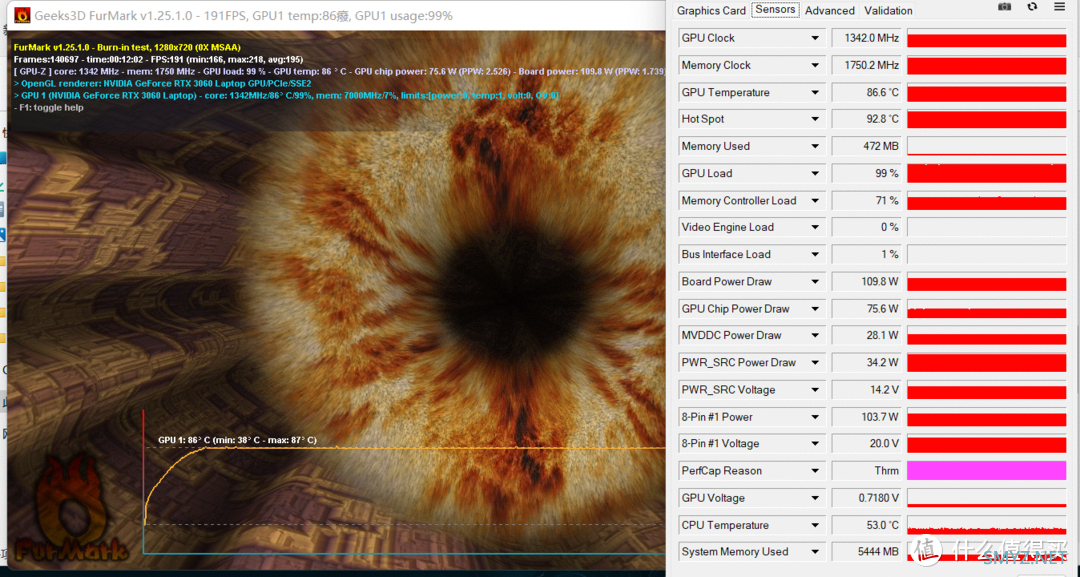Expand the GPU Temperature dropdown arrow

(815, 92)
